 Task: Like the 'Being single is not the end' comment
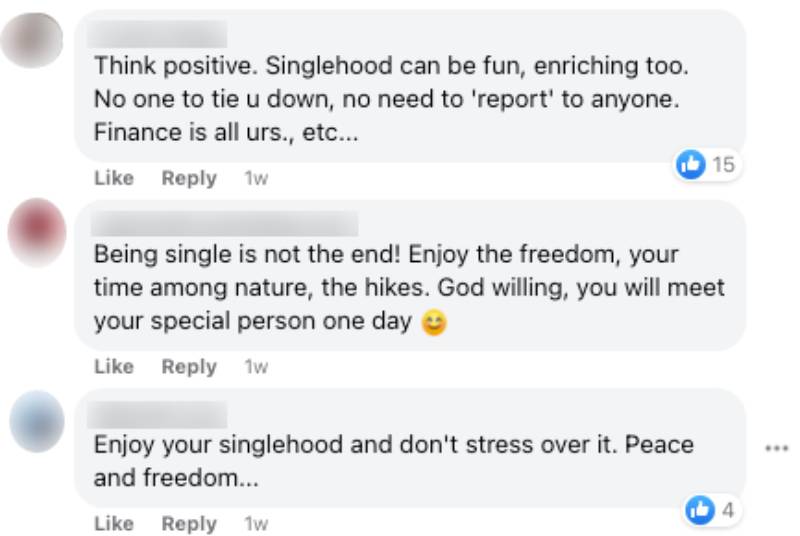(114, 367)
